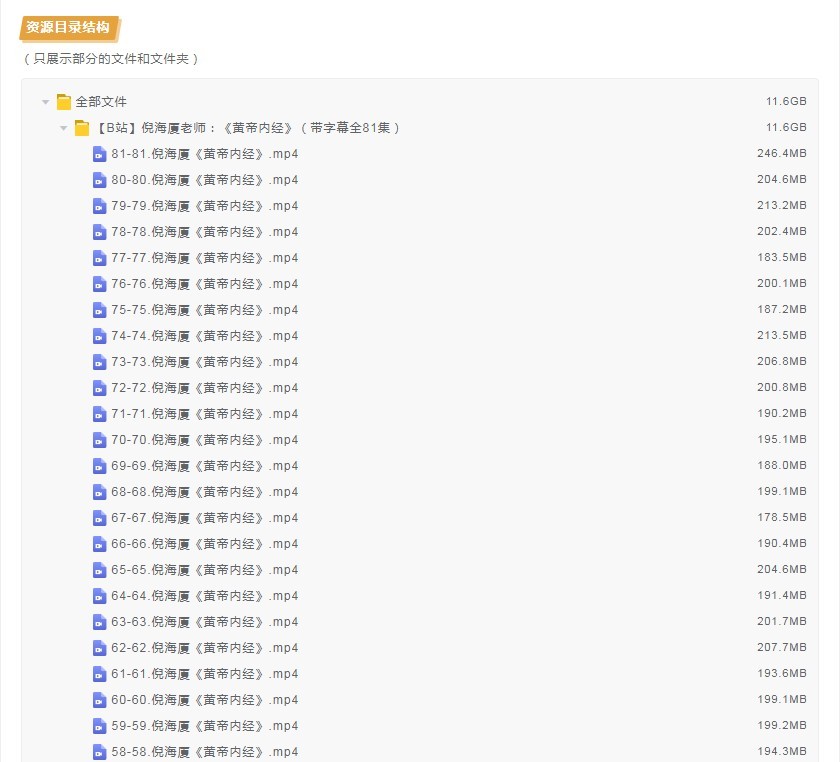Select file name 74-74.倪海厦《黄帝内经》.mp4

(x=205, y=336)
